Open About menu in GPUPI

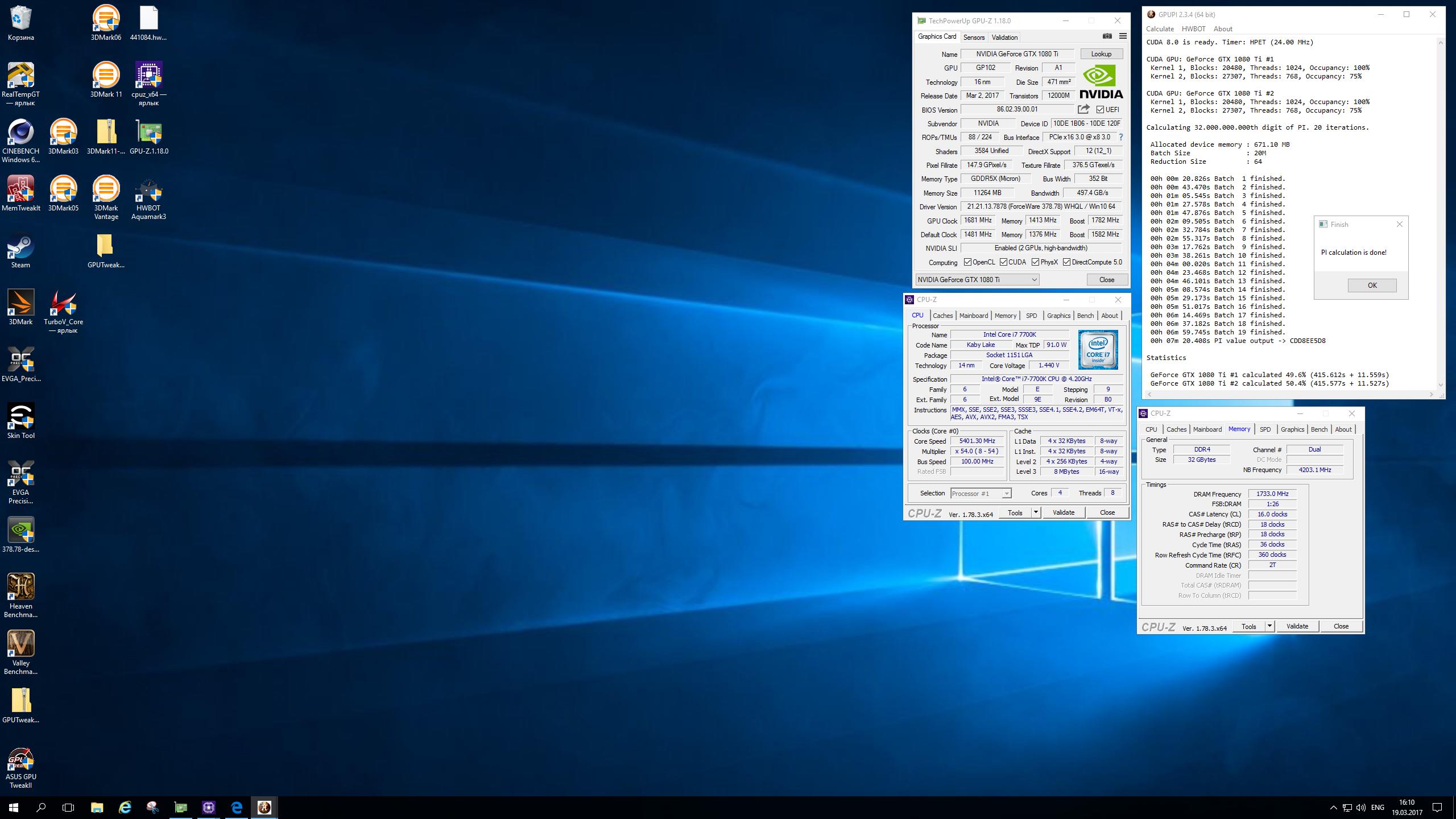pyautogui.click(x=1223, y=28)
